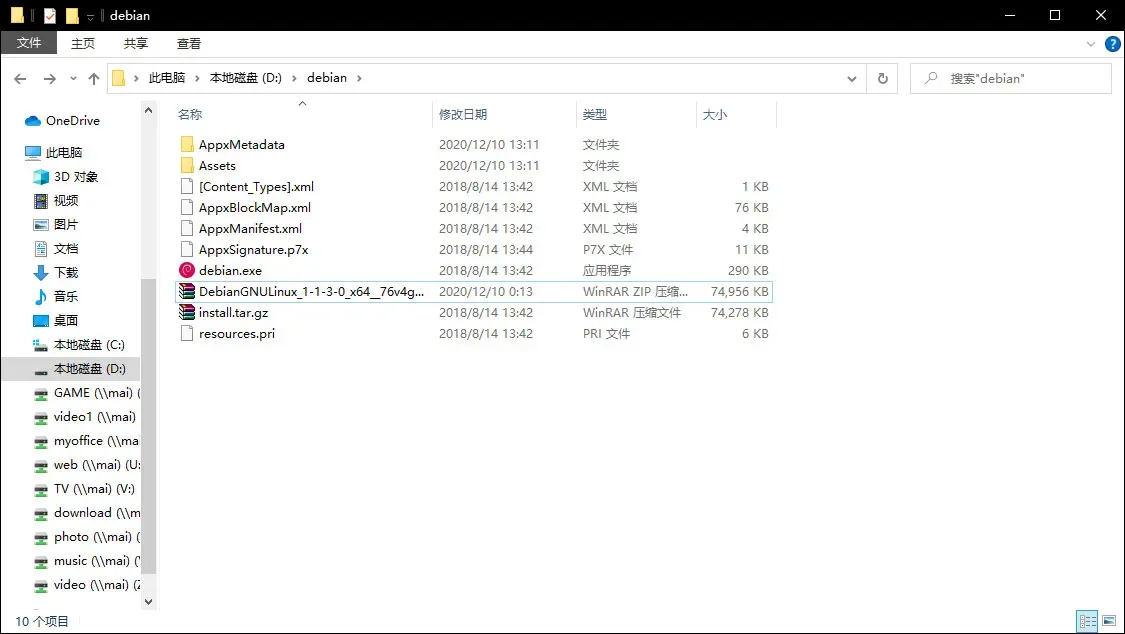Expand dropdown after 此电脑 breadcrumb
The width and height of the screenshot is (1125, 634).
click(x=197, y=77)
